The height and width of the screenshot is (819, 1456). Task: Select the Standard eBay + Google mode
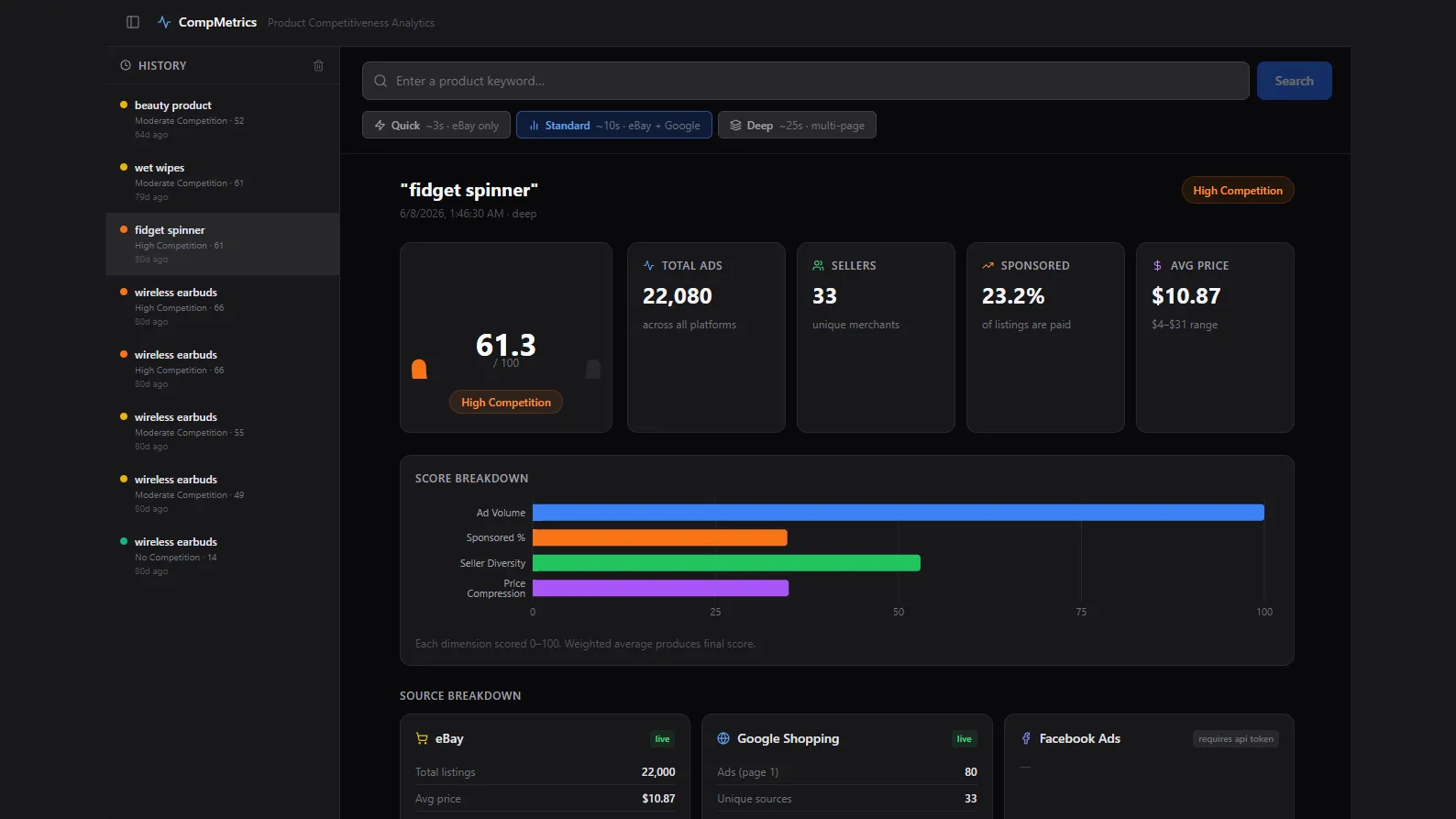pos(614,125)
